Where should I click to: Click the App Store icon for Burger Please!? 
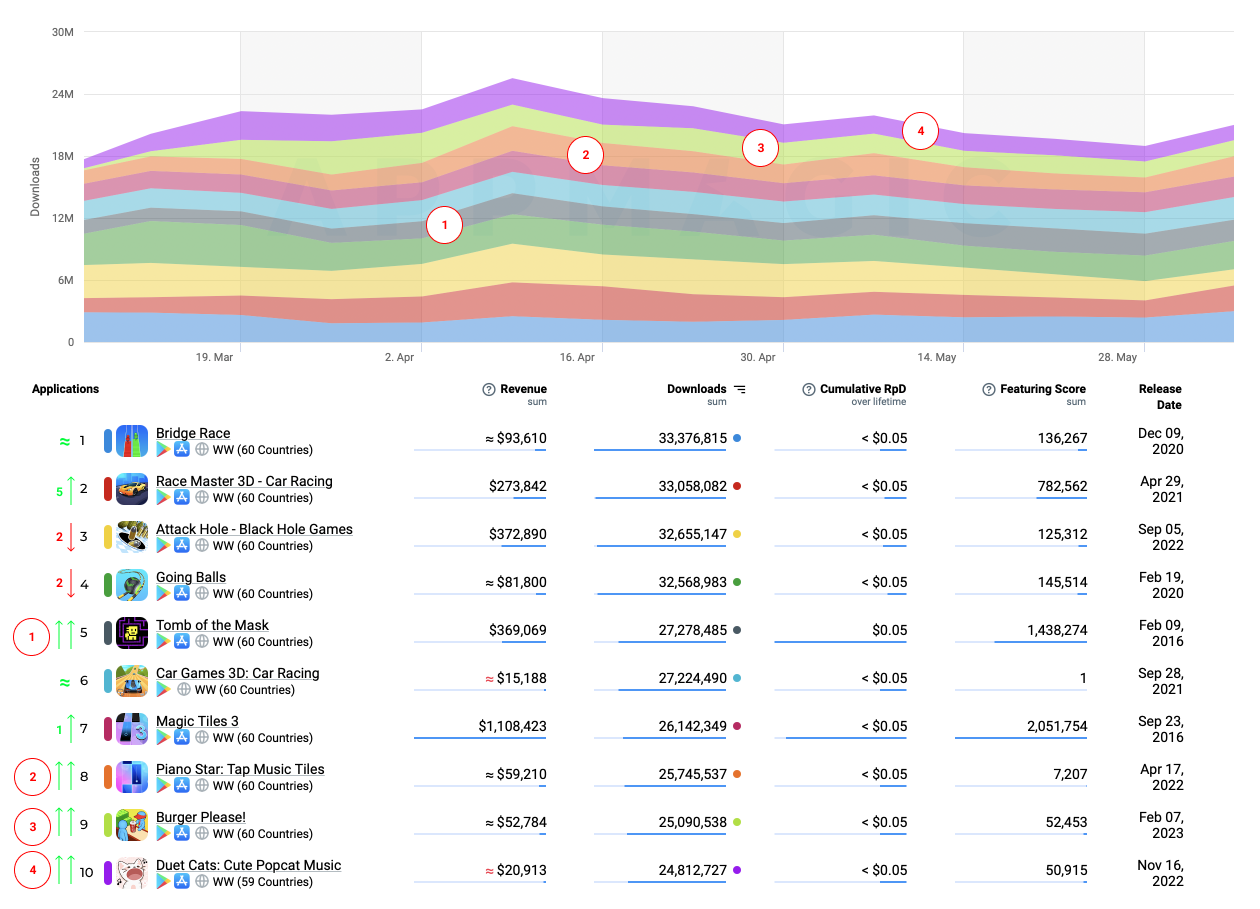181,833
